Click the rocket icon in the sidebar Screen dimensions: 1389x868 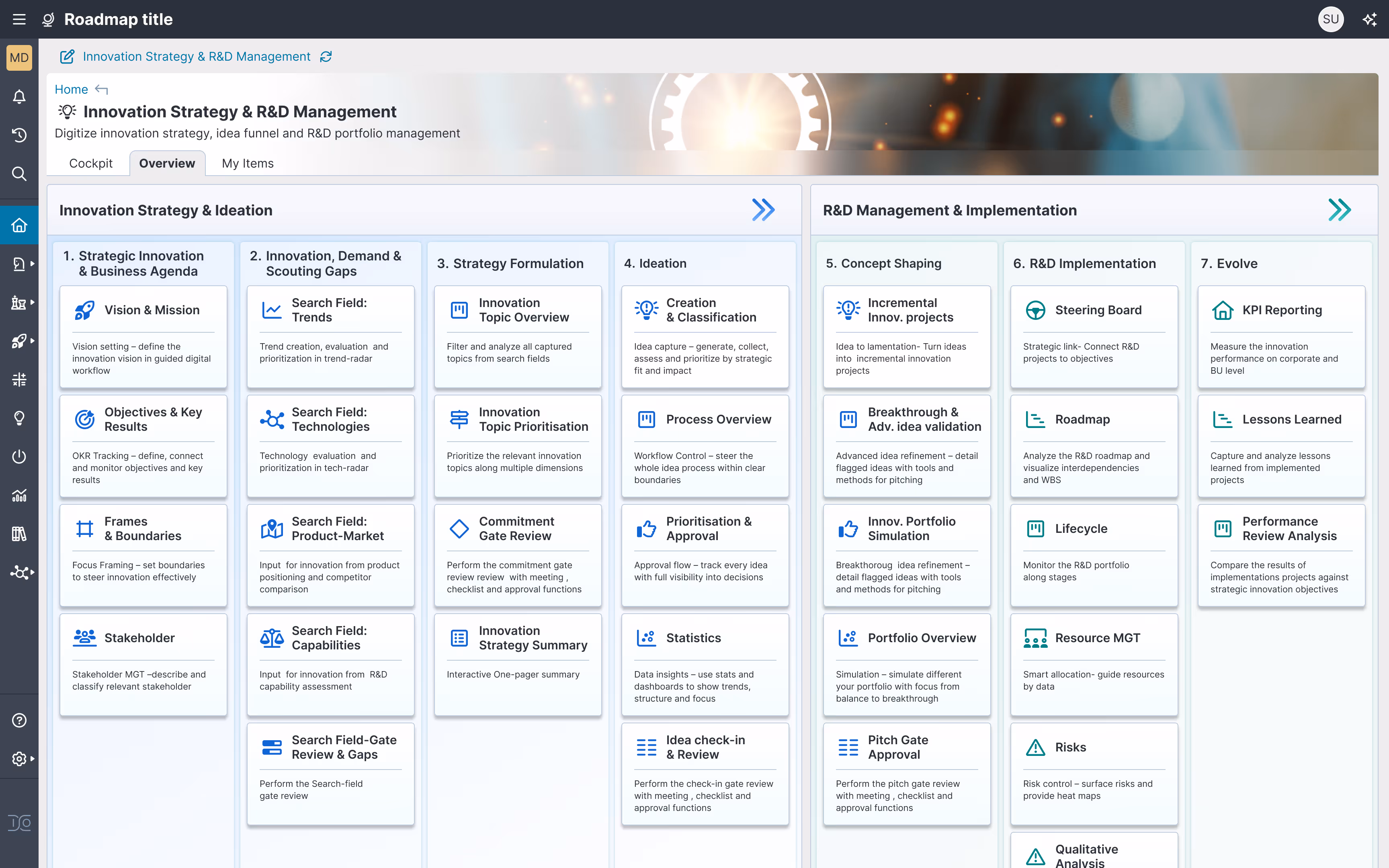(19, 341)
